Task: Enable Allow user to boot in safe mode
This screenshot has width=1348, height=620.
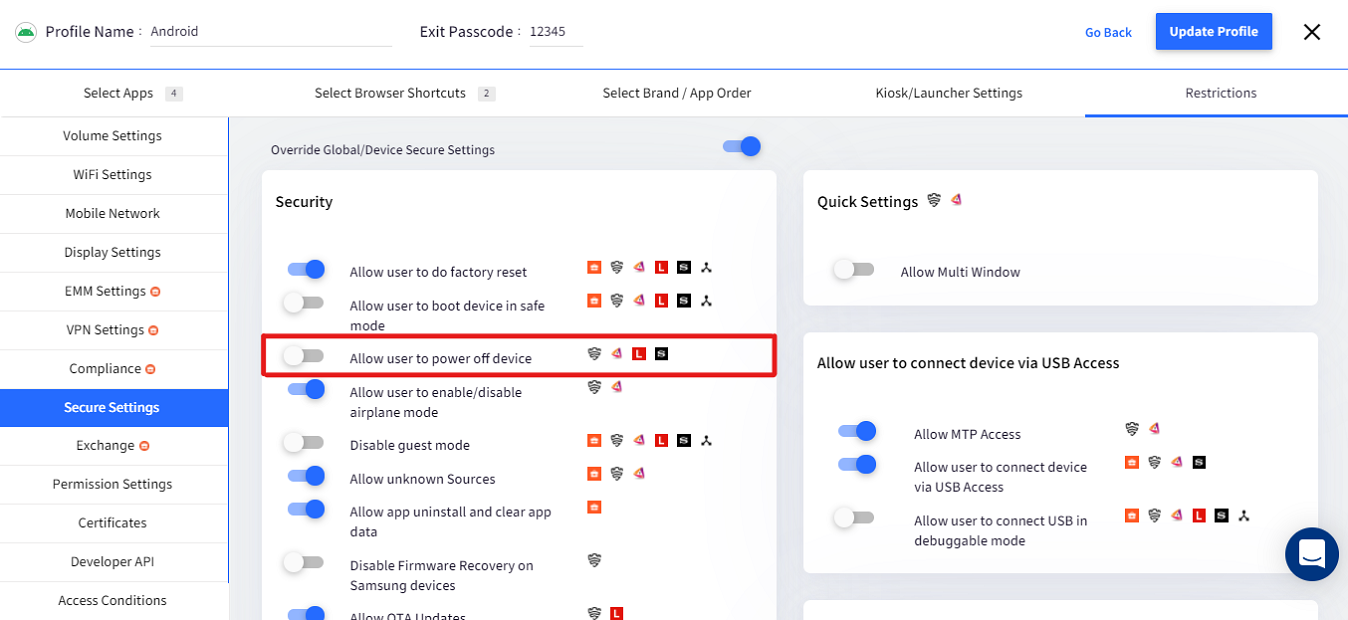Action: tap(303, 302)
